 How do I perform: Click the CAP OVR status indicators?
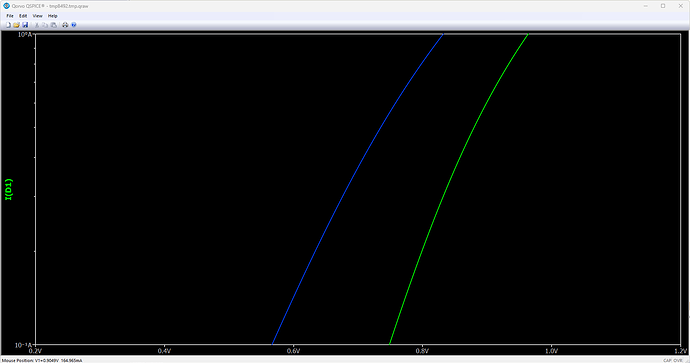673,360
